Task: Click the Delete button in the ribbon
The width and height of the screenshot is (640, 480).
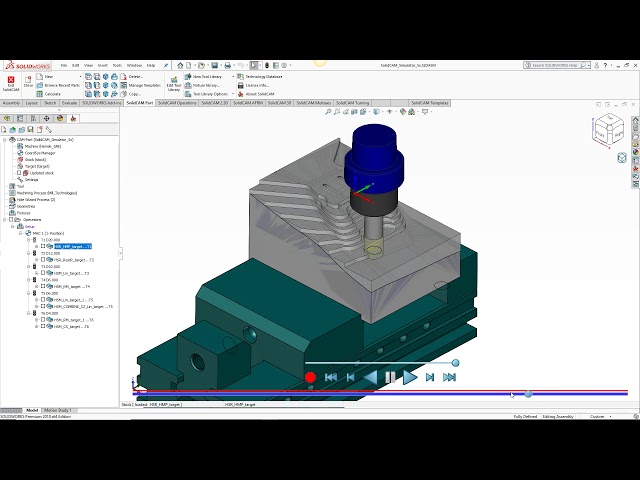Action: point(131,76)
